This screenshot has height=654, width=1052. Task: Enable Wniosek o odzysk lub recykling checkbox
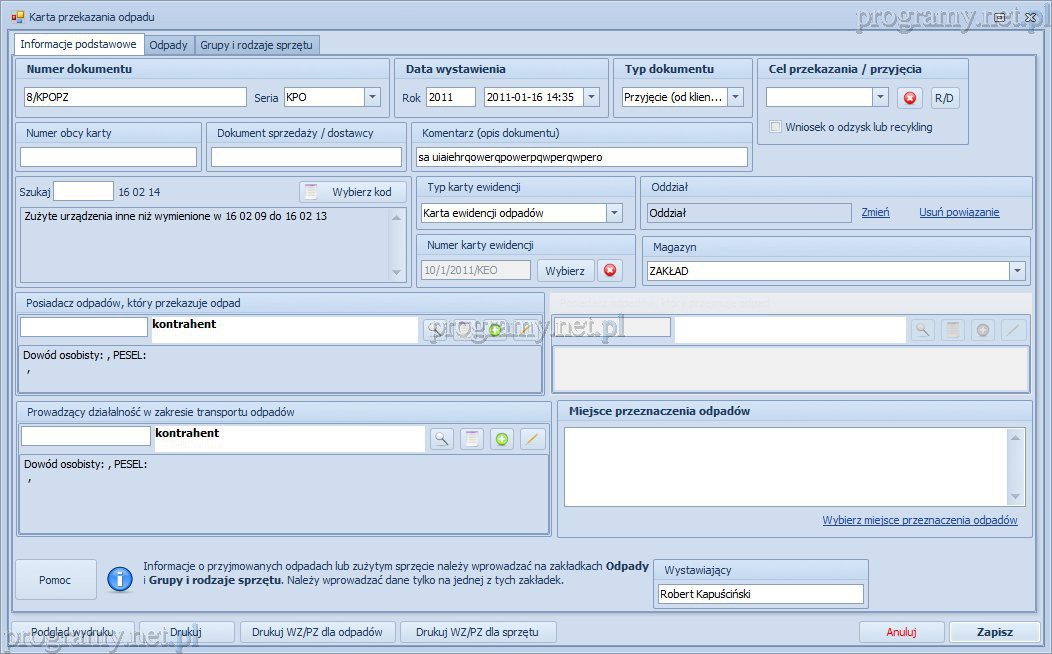click(x=776, y=127)
